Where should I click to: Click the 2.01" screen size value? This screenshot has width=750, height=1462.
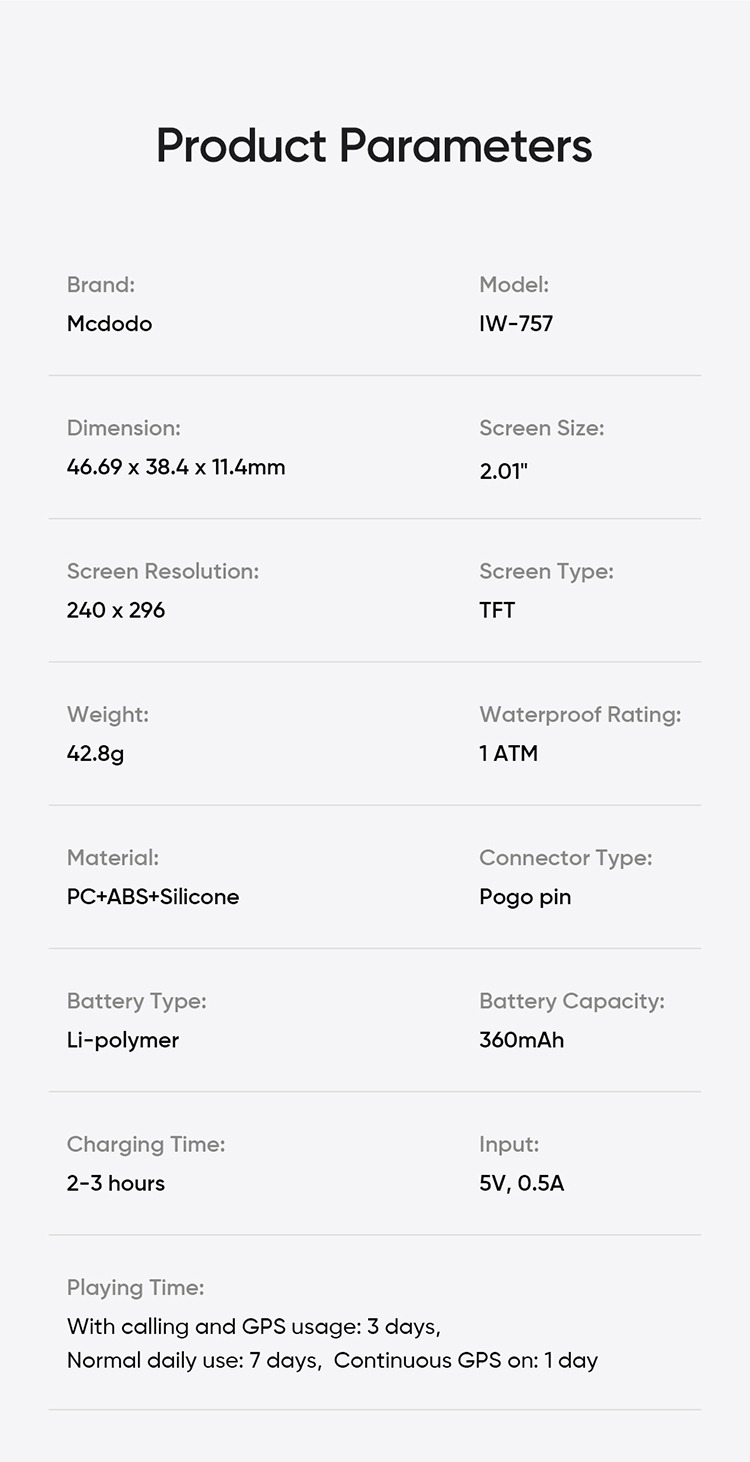[503, 469]
